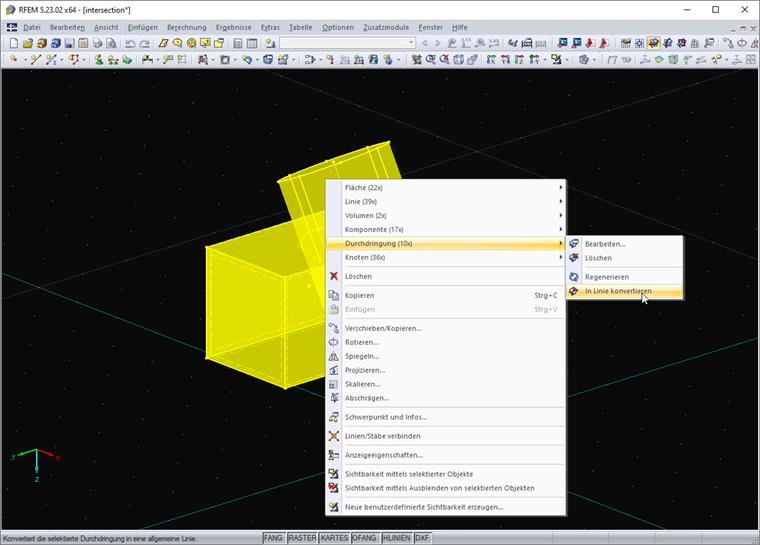Click the Undo arrow icon
This screenshot has width=760, height=545.
pyautogui.click(x=131, y=44)
